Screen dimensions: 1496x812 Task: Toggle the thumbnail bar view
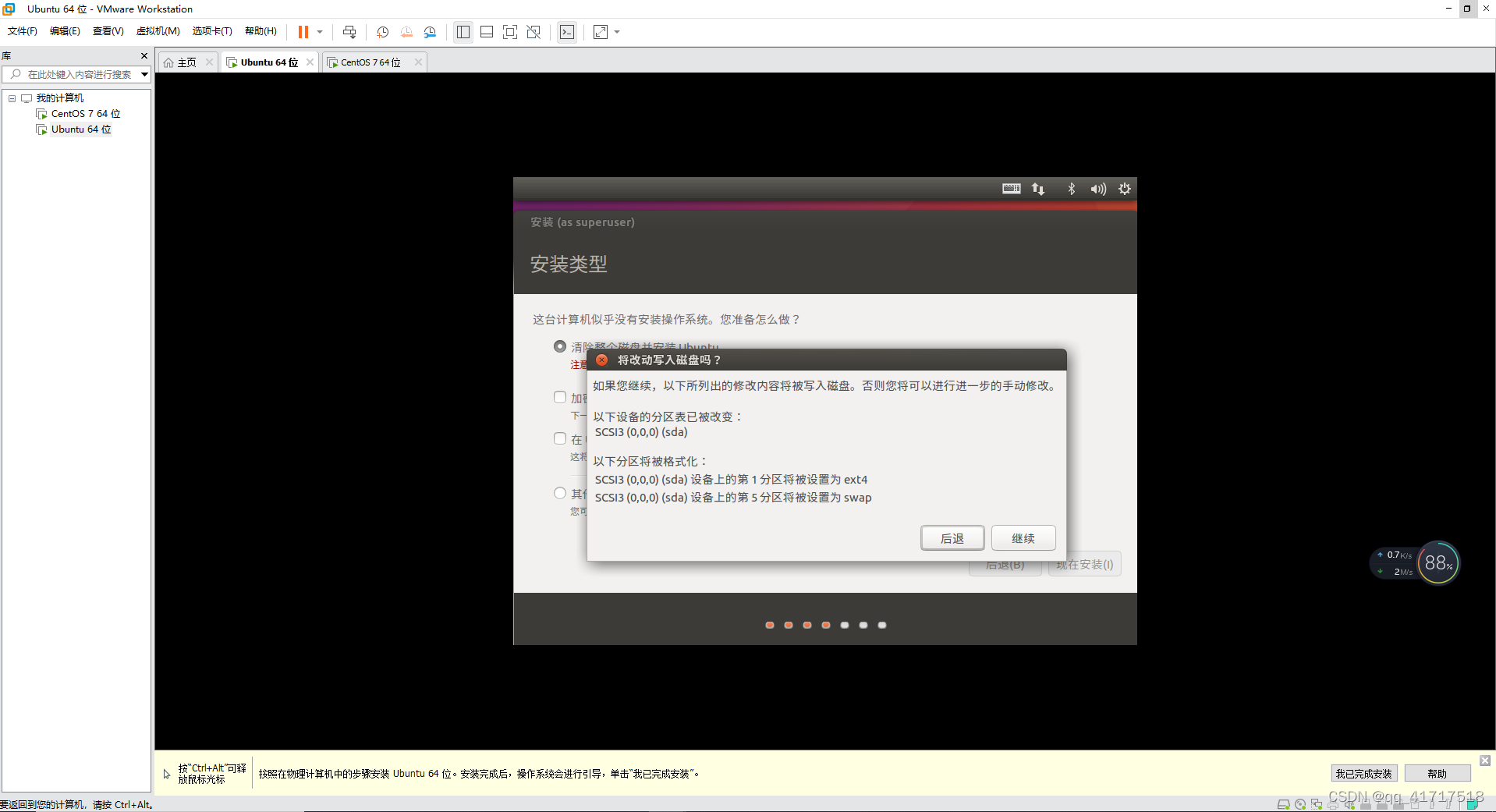click(x=487, y=32)
